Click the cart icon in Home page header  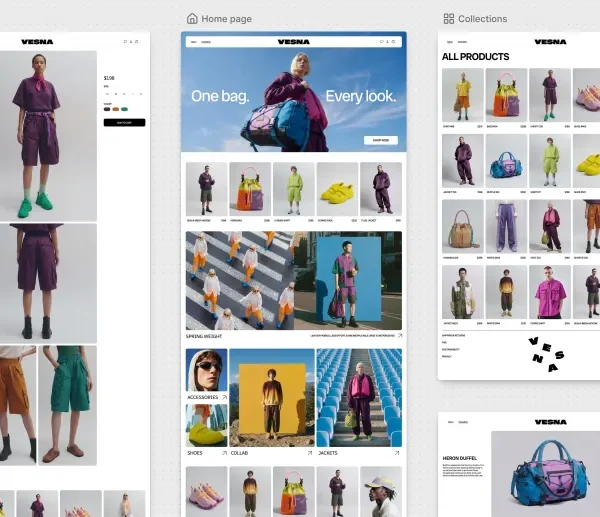click(393, 42)
